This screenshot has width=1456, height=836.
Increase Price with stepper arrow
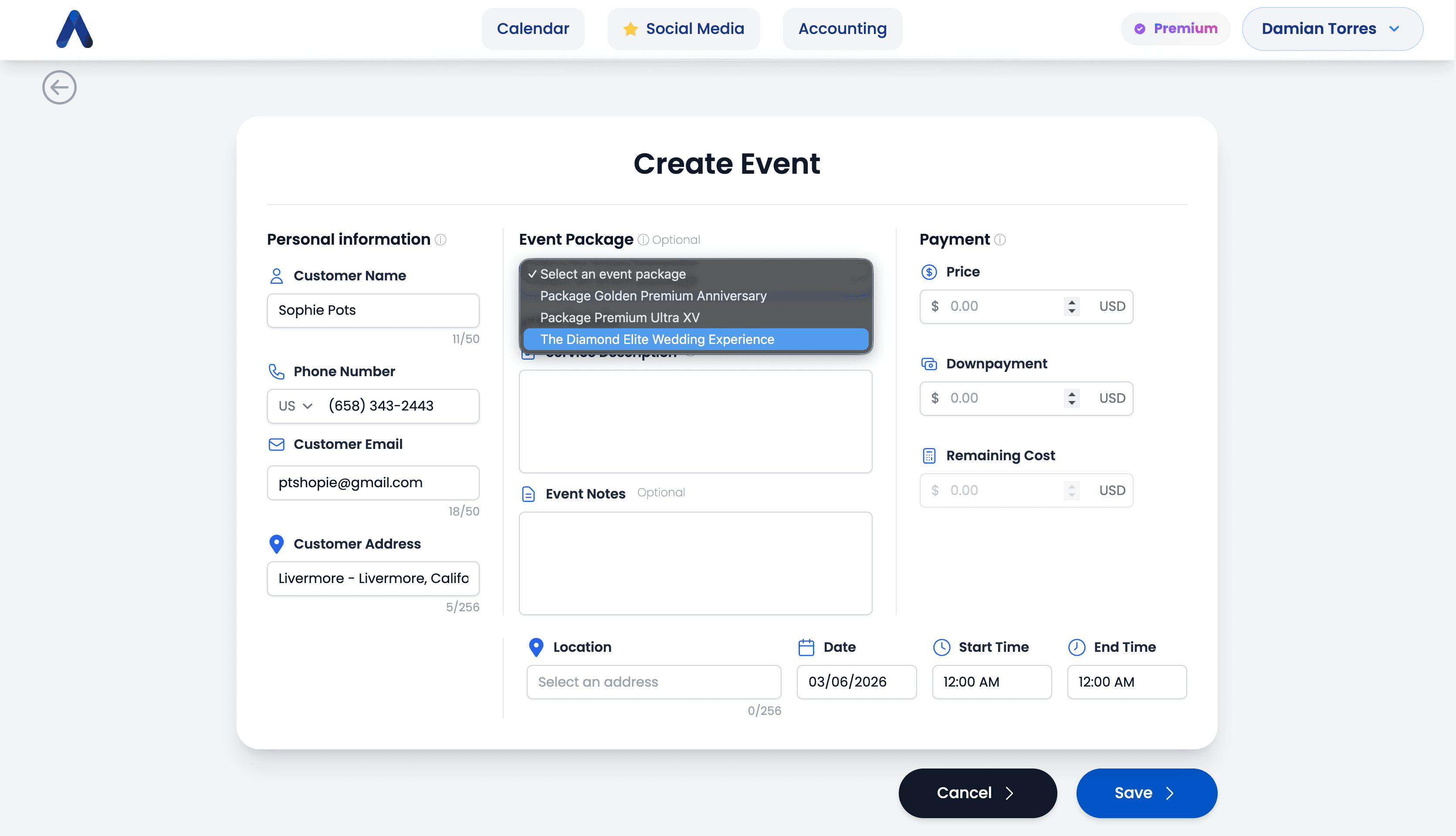point(1072,301)
